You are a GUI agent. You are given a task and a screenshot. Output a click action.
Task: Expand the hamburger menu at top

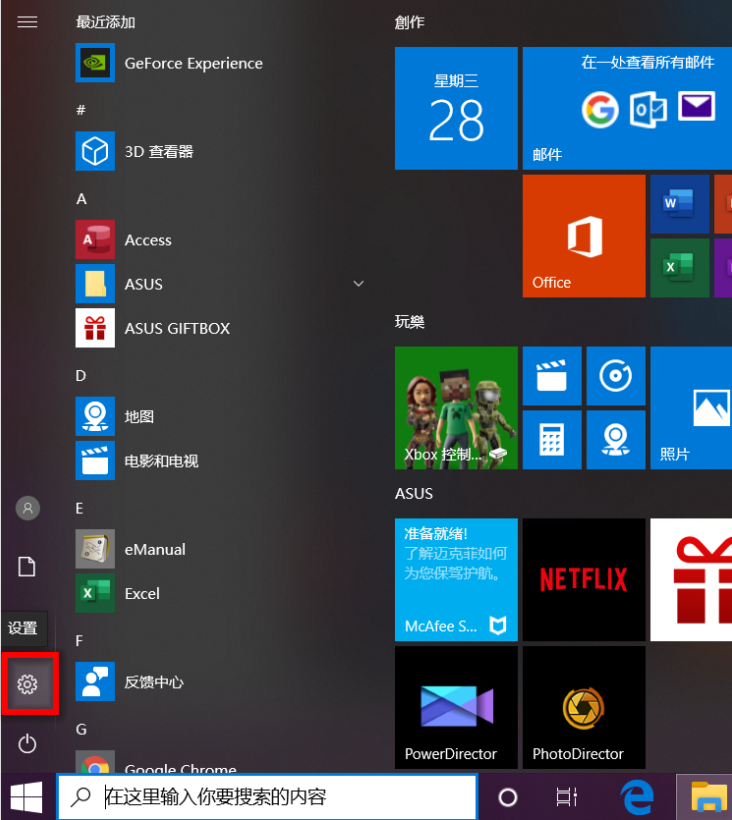(x=27, y=21)
